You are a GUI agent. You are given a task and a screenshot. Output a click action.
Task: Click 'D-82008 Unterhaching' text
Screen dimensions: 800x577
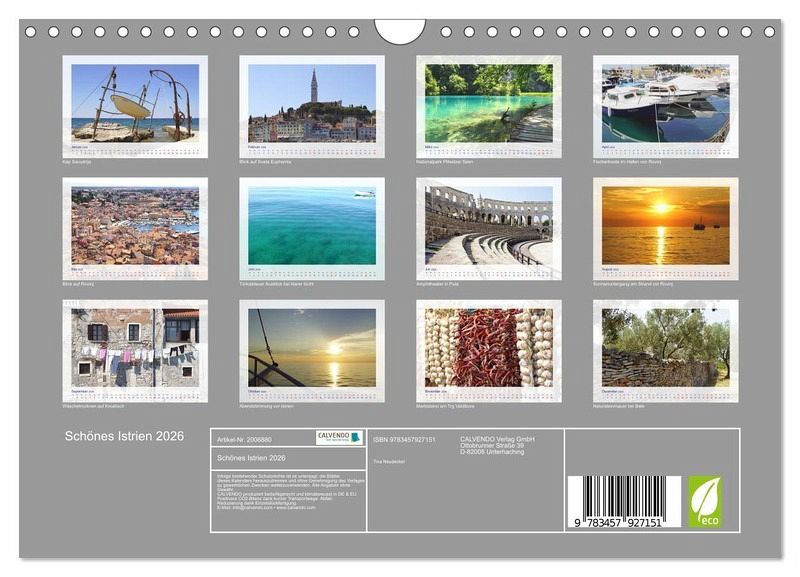(492, 451)
